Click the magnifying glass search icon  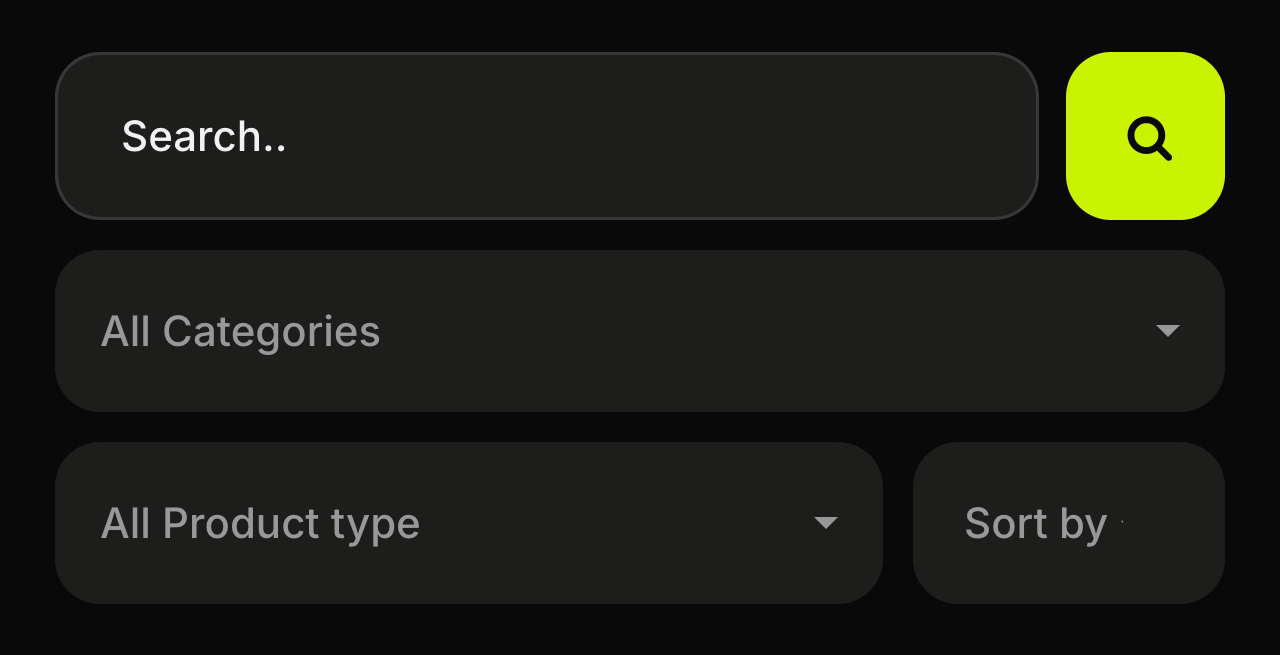[x=1149, y=138]
